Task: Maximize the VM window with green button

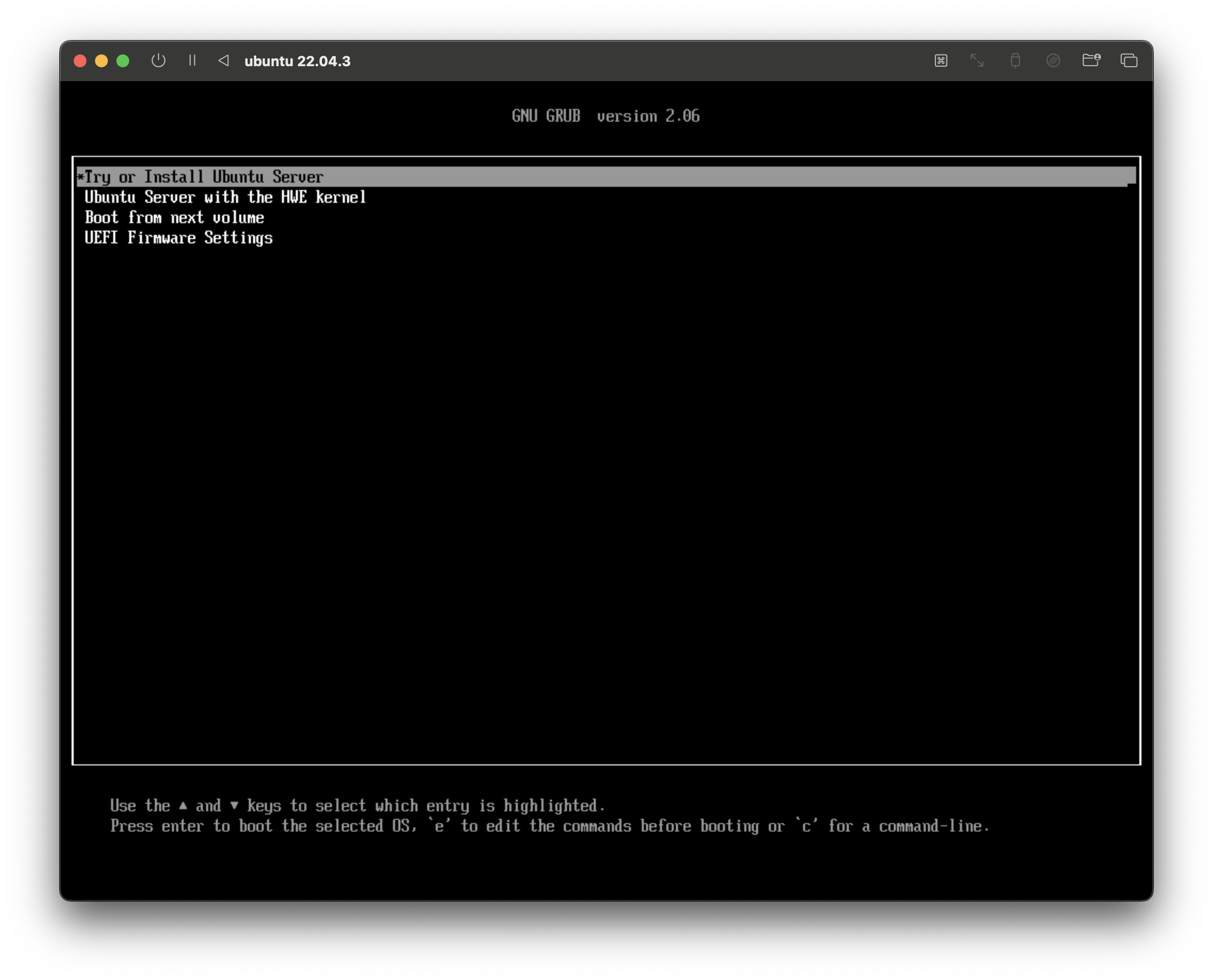Action: (x=123, y=61)
